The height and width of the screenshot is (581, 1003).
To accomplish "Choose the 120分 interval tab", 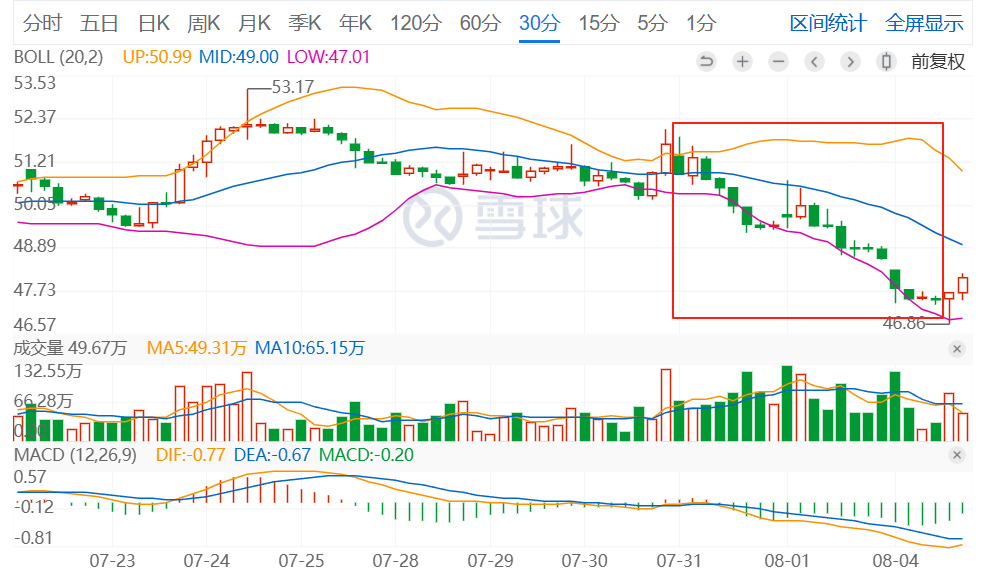I will [416, 24].
